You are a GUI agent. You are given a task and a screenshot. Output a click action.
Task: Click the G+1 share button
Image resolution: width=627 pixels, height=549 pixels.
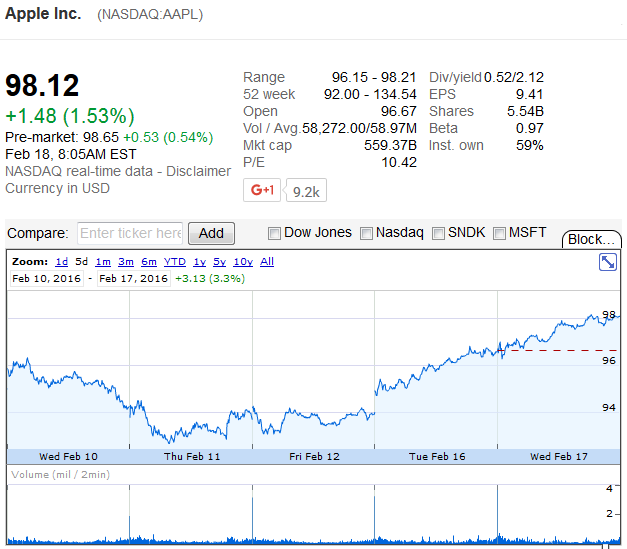pyautogui.click(x=262, y=190)
